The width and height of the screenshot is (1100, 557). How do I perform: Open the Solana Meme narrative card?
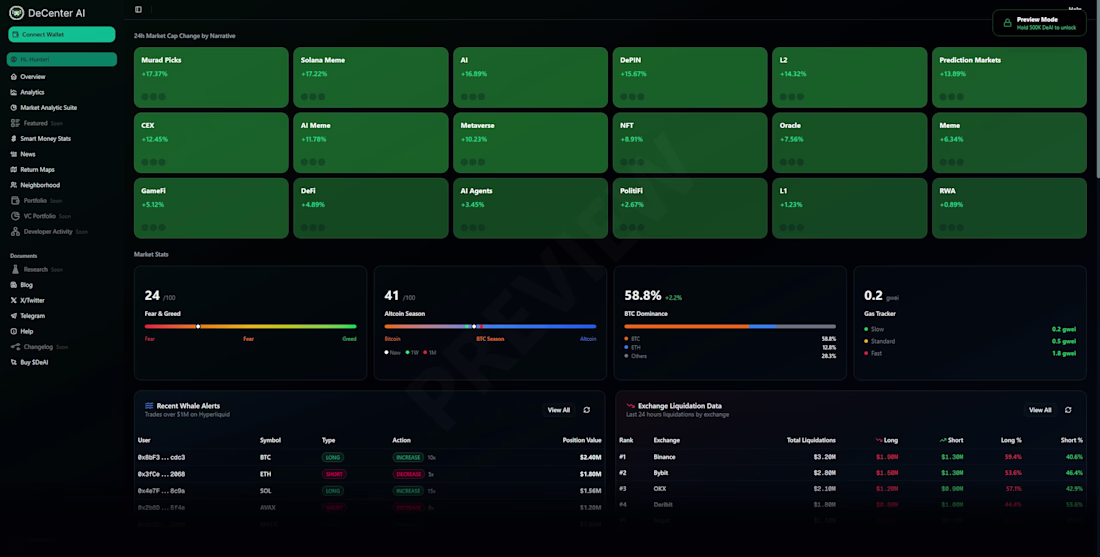370,77
